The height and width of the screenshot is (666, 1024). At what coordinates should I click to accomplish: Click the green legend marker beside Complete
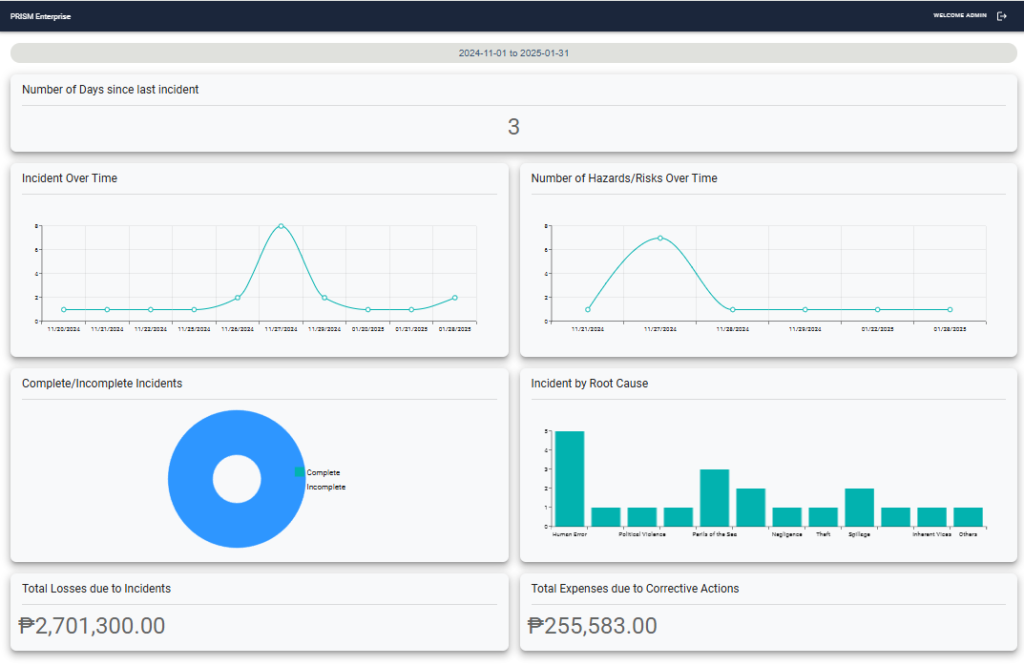[297, 472]
